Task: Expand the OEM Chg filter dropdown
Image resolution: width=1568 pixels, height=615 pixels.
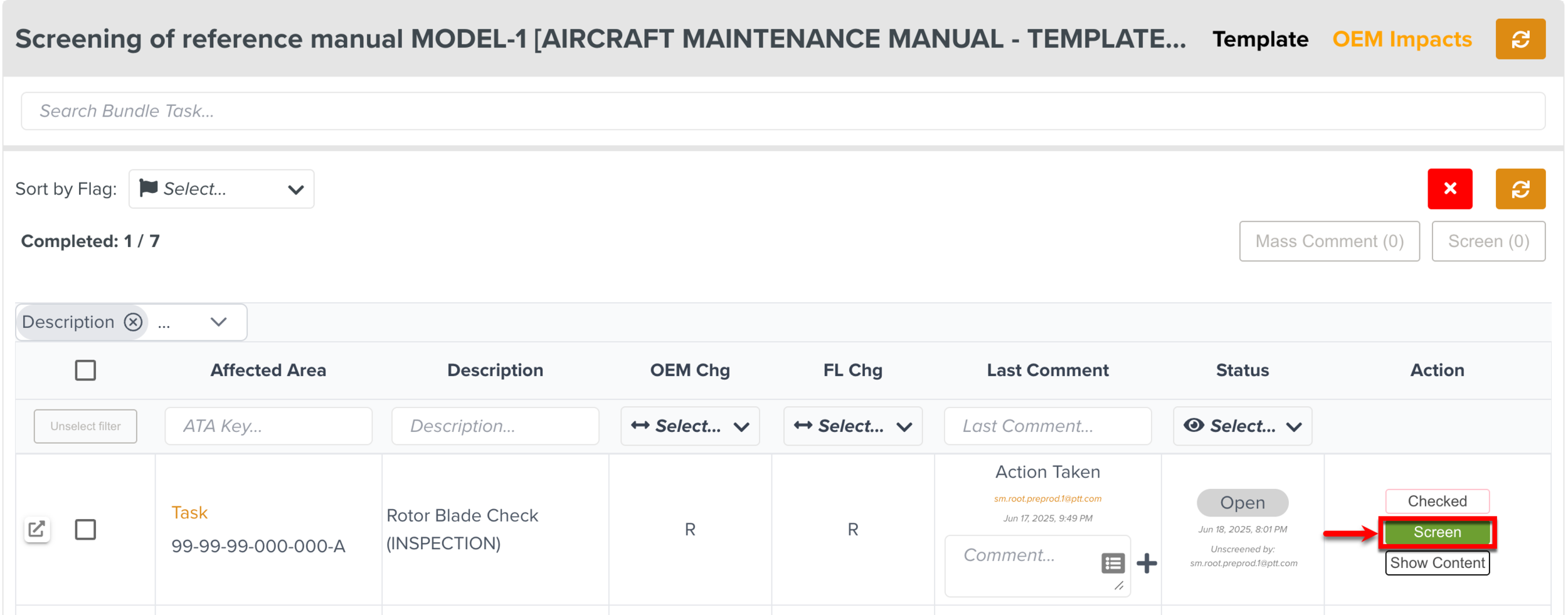Action: click(x=689, y=426)
